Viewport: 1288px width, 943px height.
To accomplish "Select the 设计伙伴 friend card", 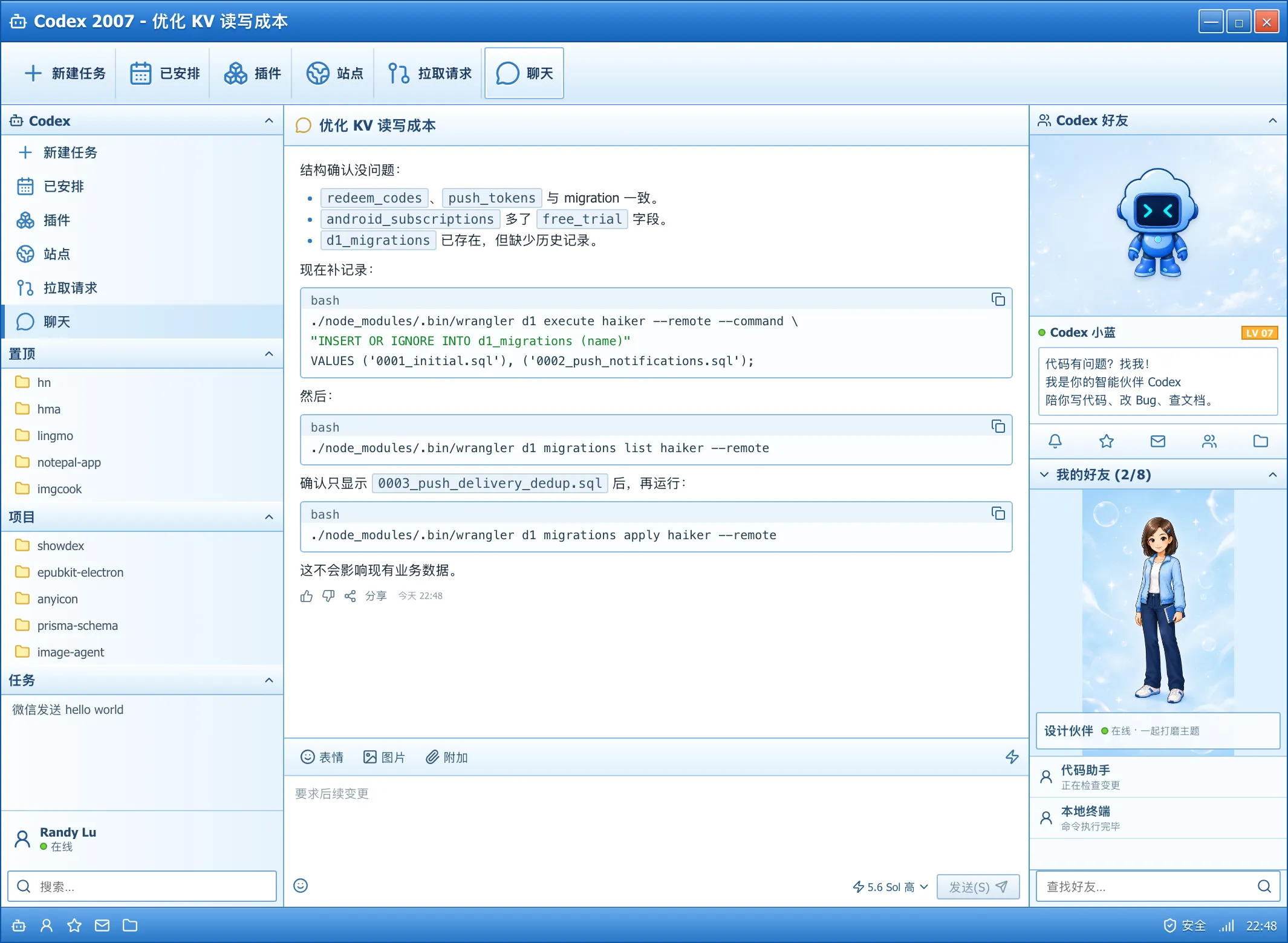I will (1158, 731).
